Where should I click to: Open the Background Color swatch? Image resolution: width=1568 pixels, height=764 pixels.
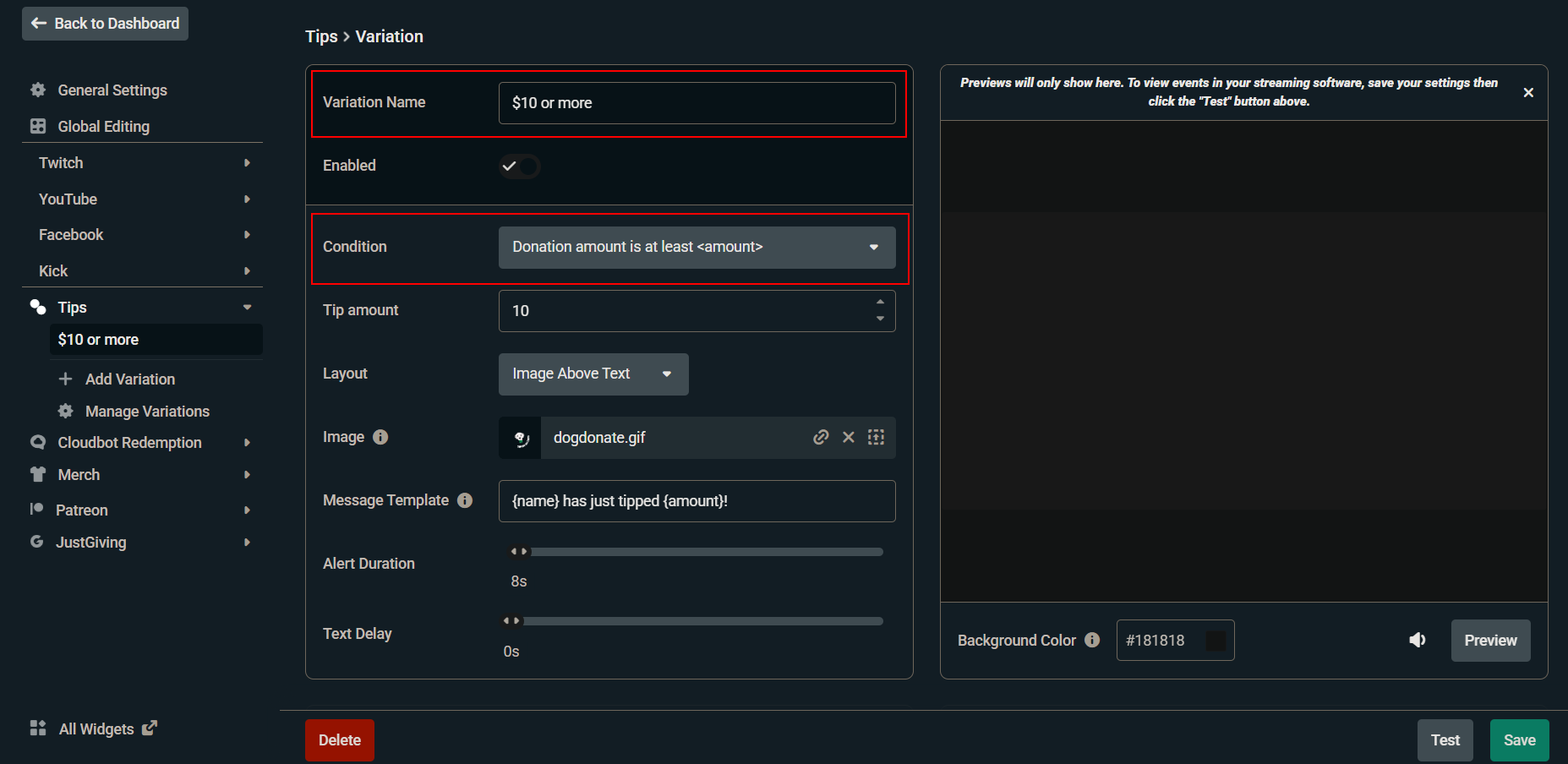(1215, 640)
